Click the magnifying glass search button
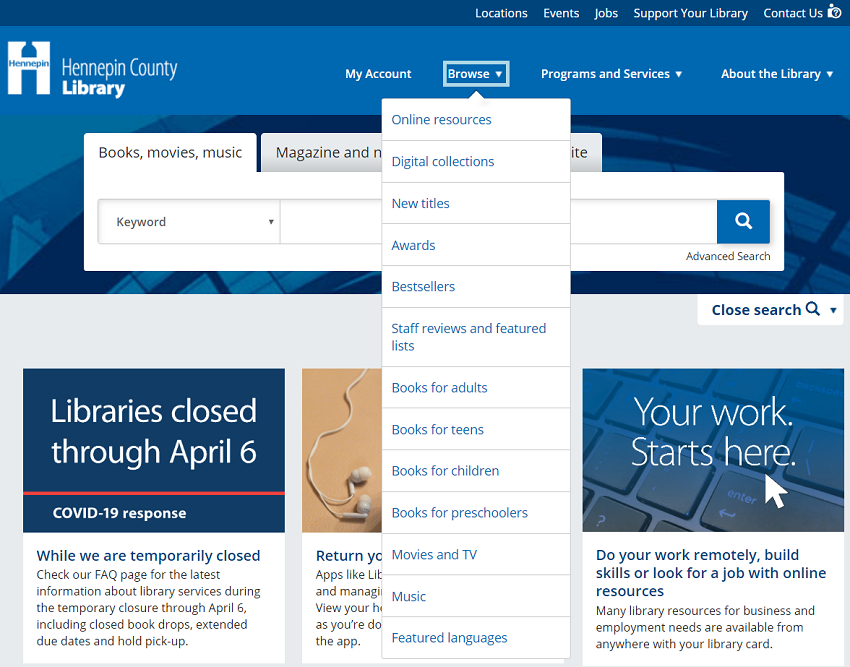This screenshot has height=667, width=850. click(x=743, y=221)
